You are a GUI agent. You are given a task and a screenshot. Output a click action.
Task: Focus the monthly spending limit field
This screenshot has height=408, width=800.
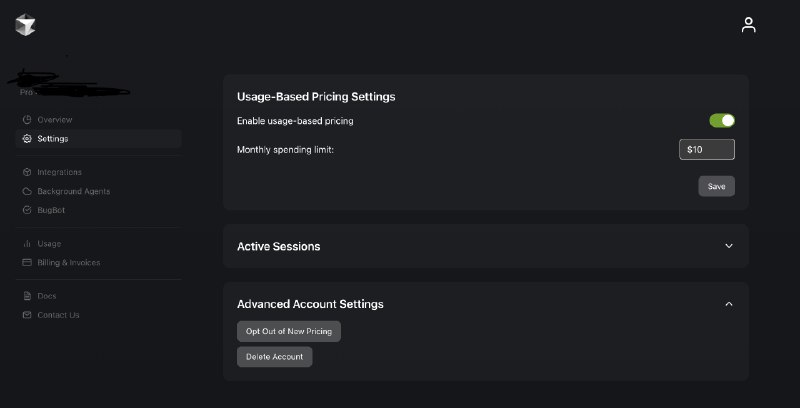(707, 149)
